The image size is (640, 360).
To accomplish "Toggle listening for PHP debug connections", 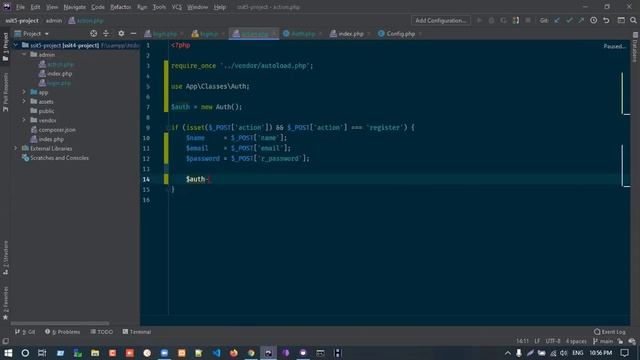I will (516, 20).
